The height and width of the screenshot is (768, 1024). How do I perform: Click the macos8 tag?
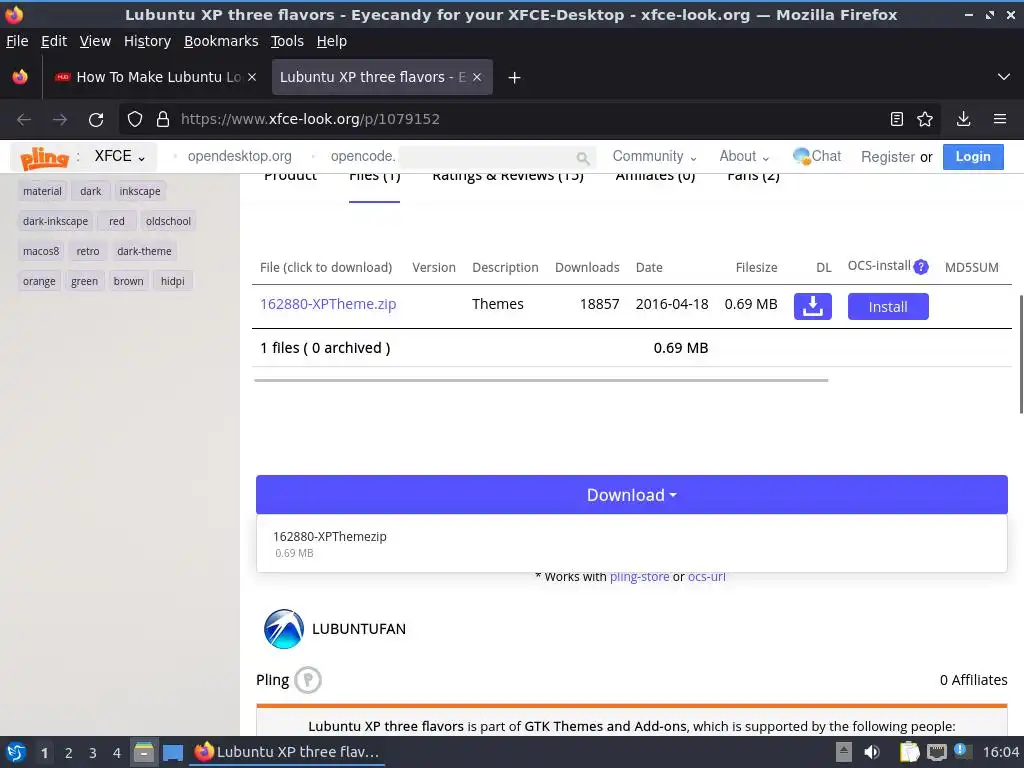(x=41, y=251)
